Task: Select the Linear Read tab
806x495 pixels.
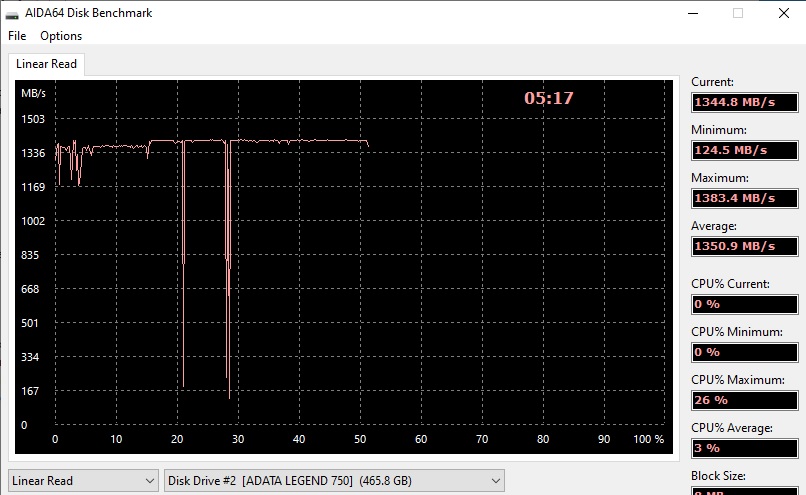Action: click(46, 64)
